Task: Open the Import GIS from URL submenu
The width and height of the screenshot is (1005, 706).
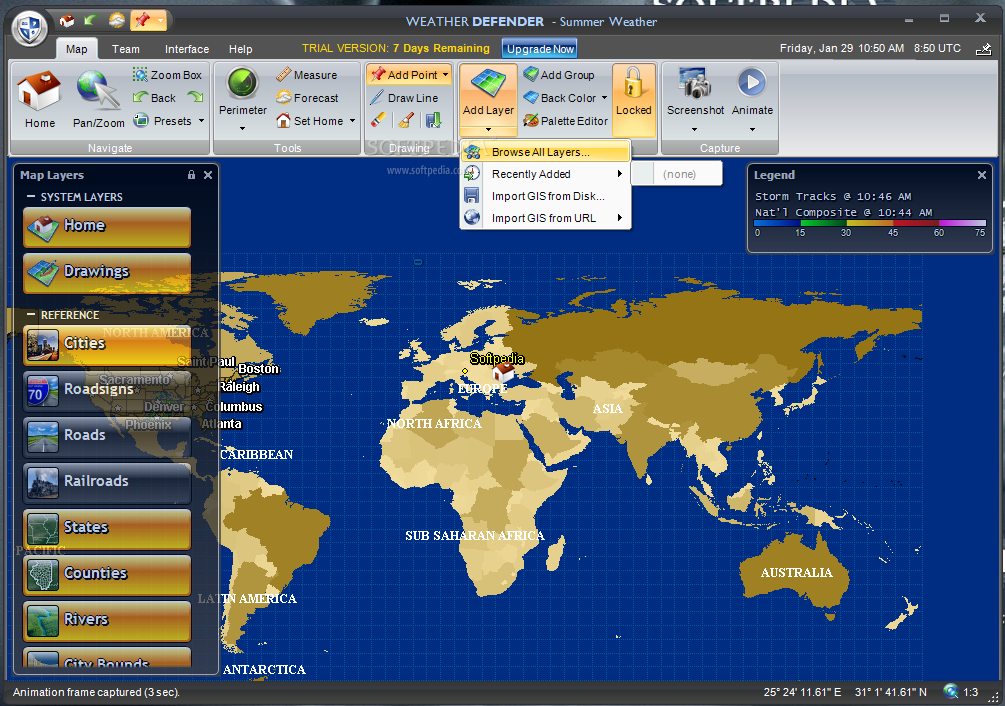Action: [545, 218]
